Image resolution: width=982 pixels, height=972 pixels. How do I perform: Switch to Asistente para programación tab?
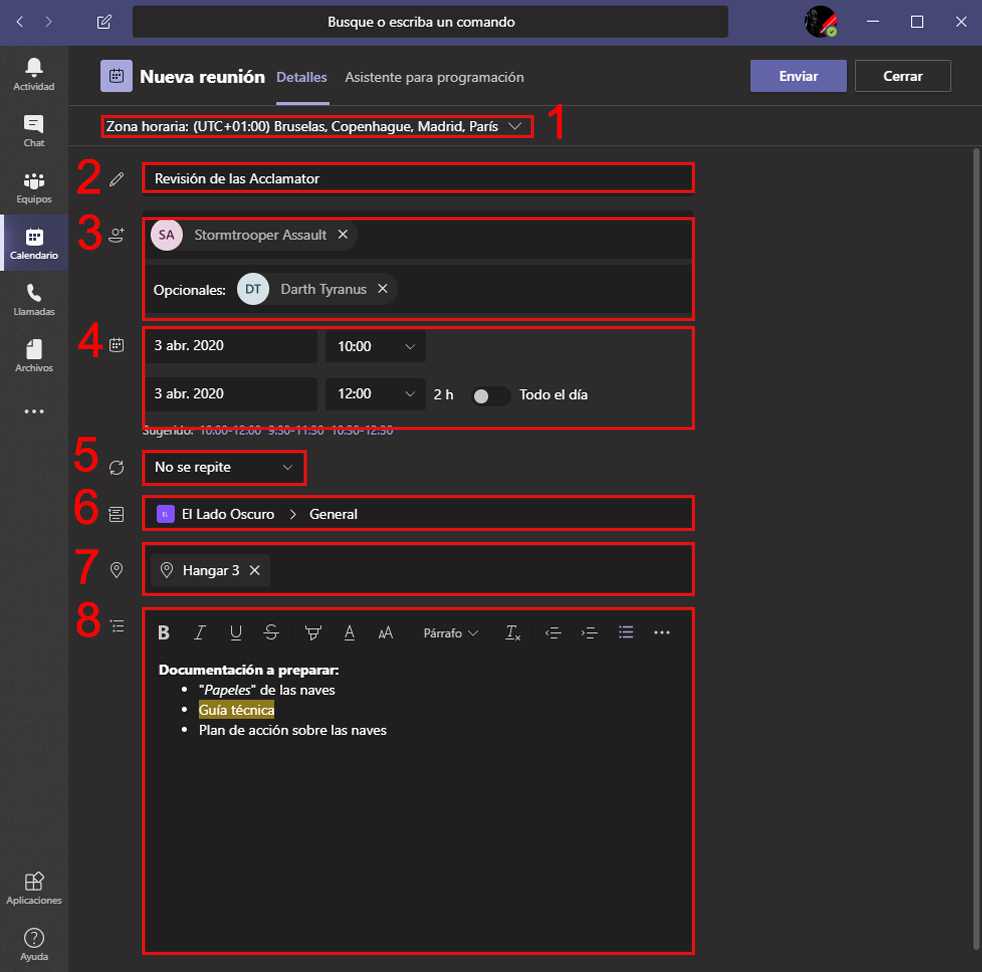[434, 77]
